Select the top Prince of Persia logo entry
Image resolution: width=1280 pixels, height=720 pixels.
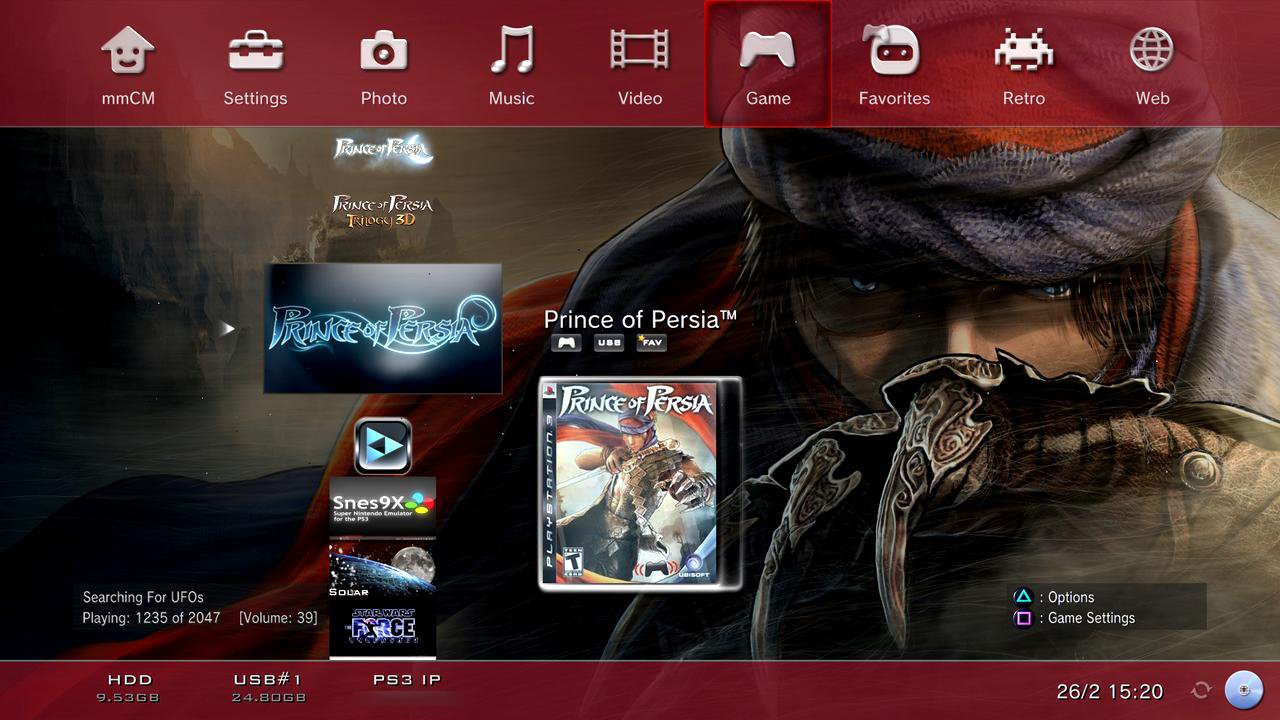coord(383,149)
